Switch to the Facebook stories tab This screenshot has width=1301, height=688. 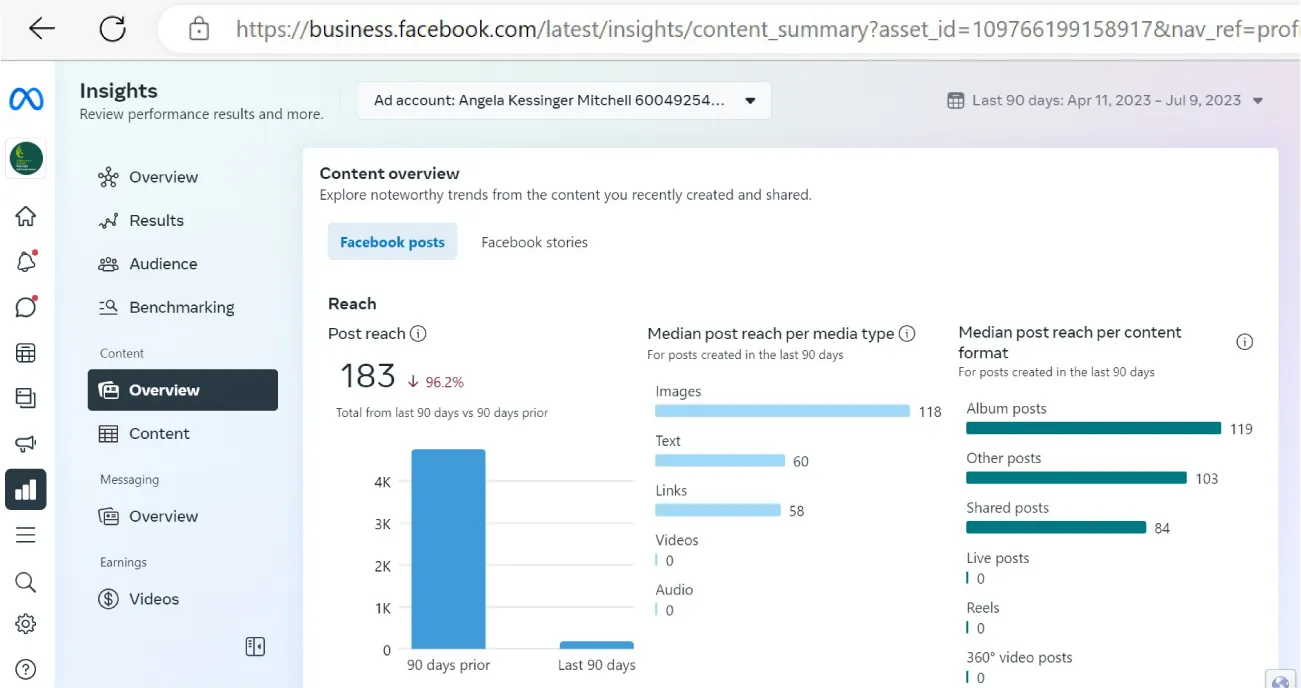click(x=533, y=241)
